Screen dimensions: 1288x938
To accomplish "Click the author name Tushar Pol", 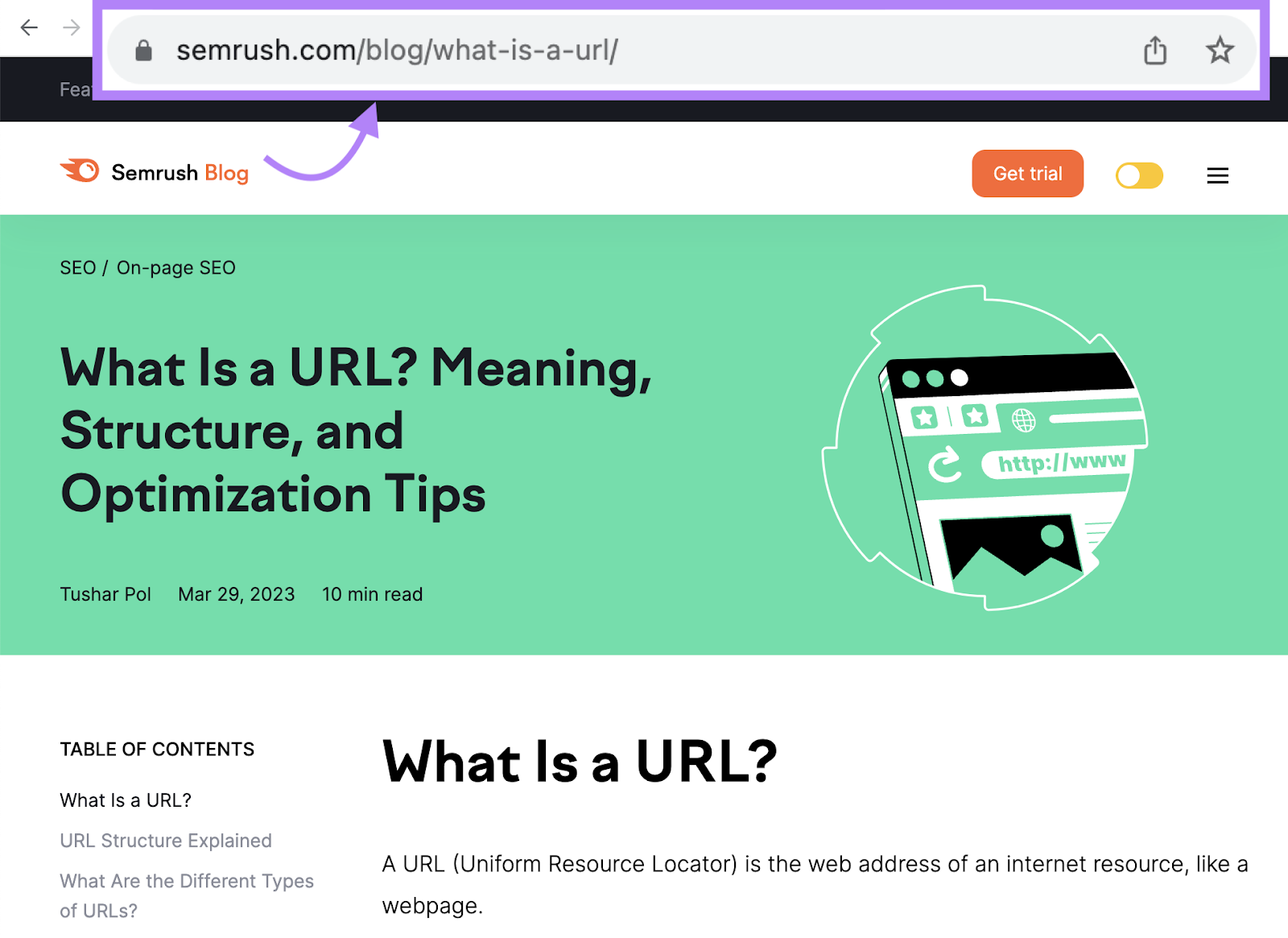I will [105, 594].
